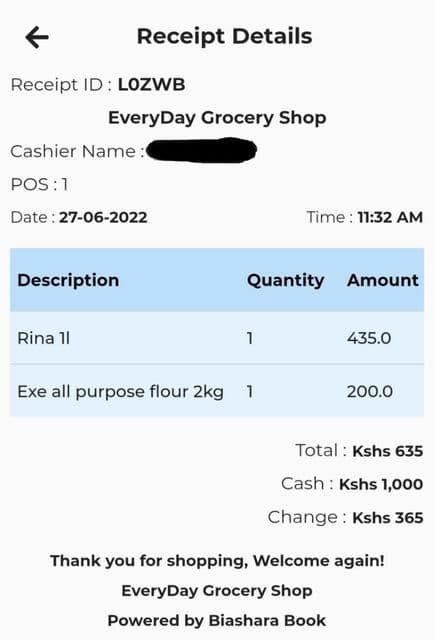
Task: Tap the blacked-out cashier name
Action: 202,150
